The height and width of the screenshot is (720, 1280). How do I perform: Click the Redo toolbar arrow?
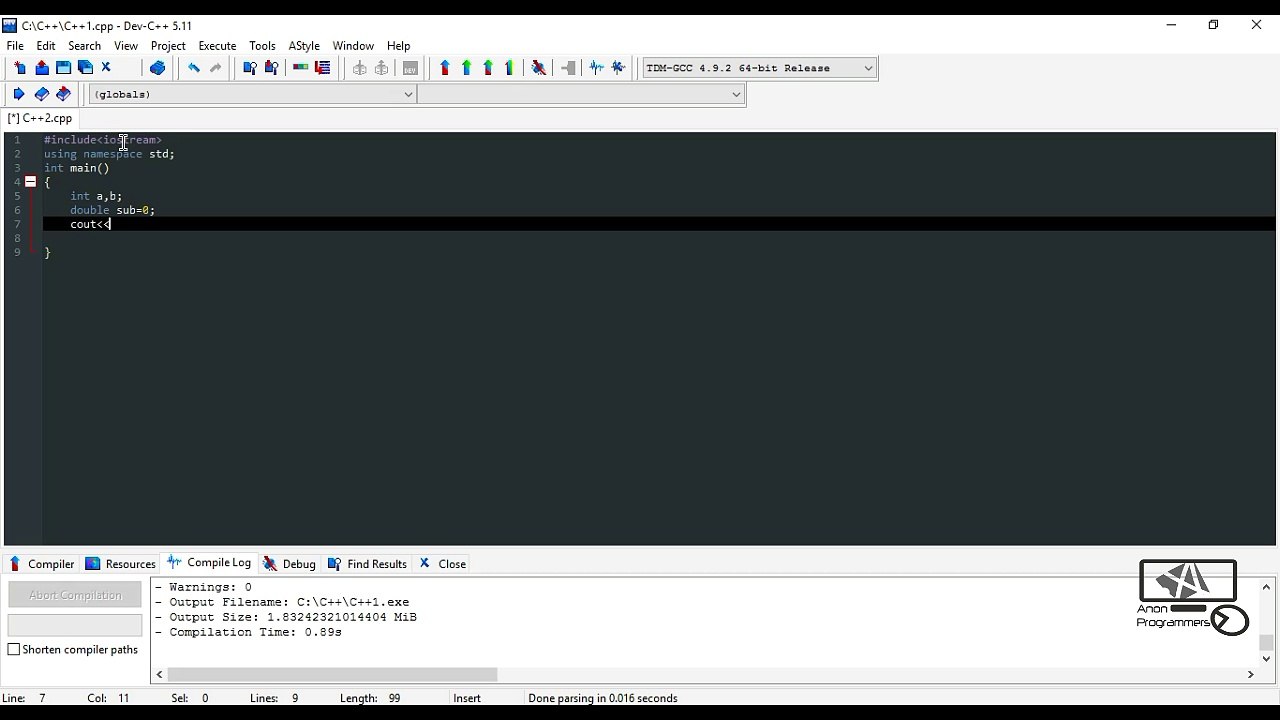[215, 68]
